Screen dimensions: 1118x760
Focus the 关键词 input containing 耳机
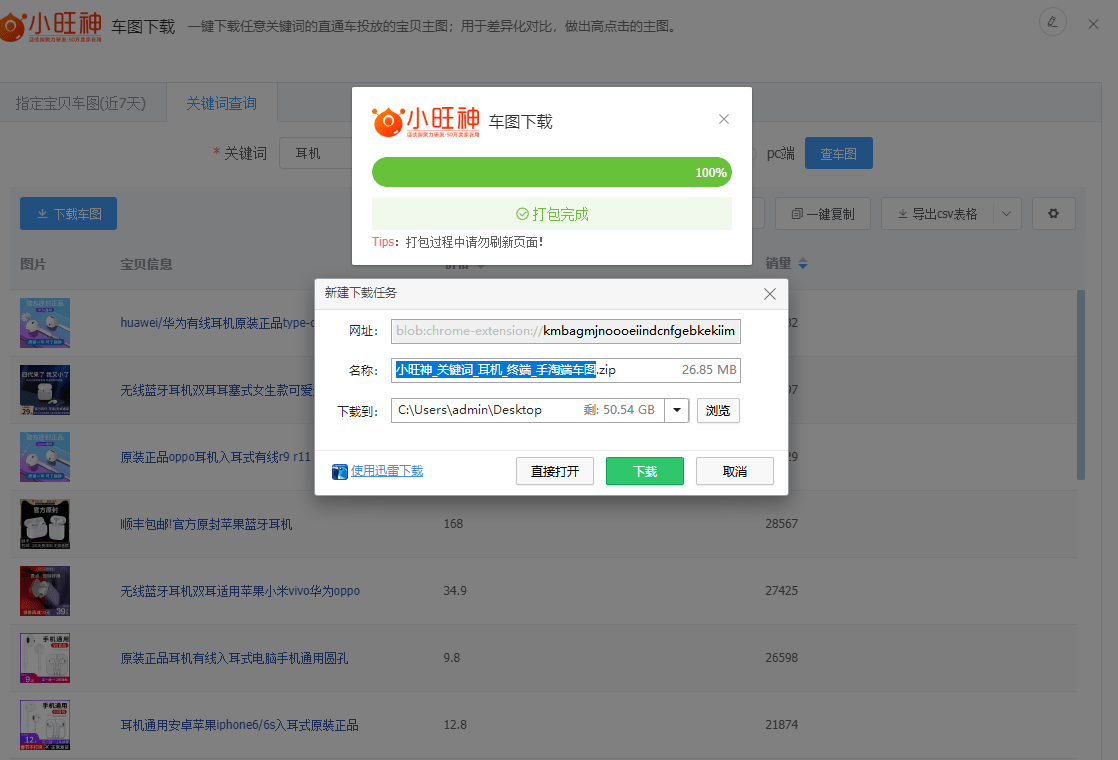315,153
